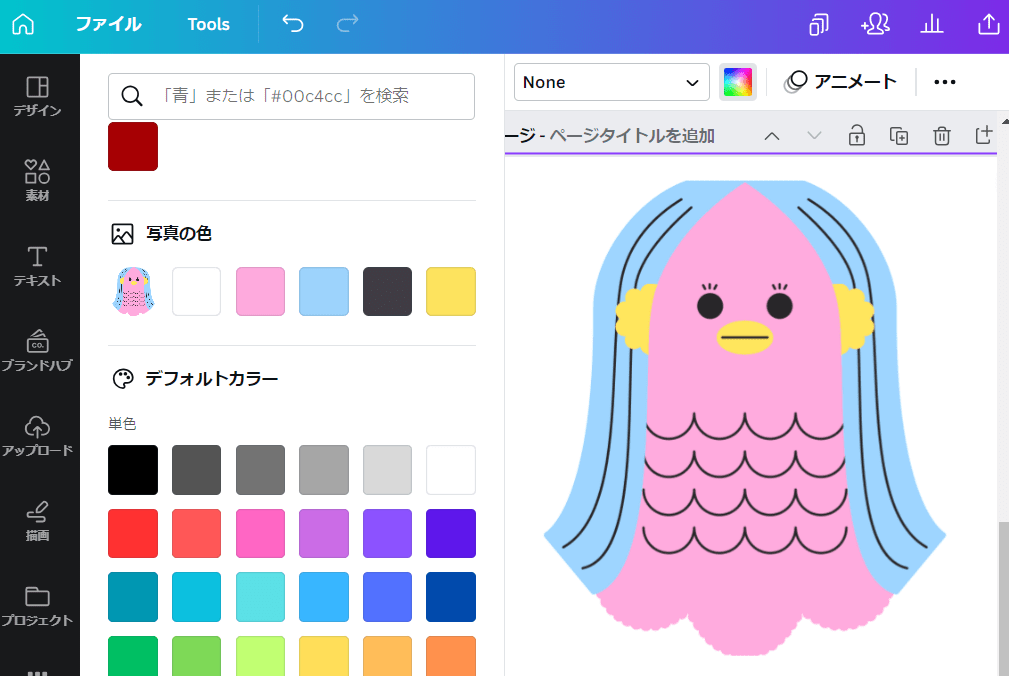Click the move page down chevron
The image size is (1009, 676).
(x=814, y=135)
